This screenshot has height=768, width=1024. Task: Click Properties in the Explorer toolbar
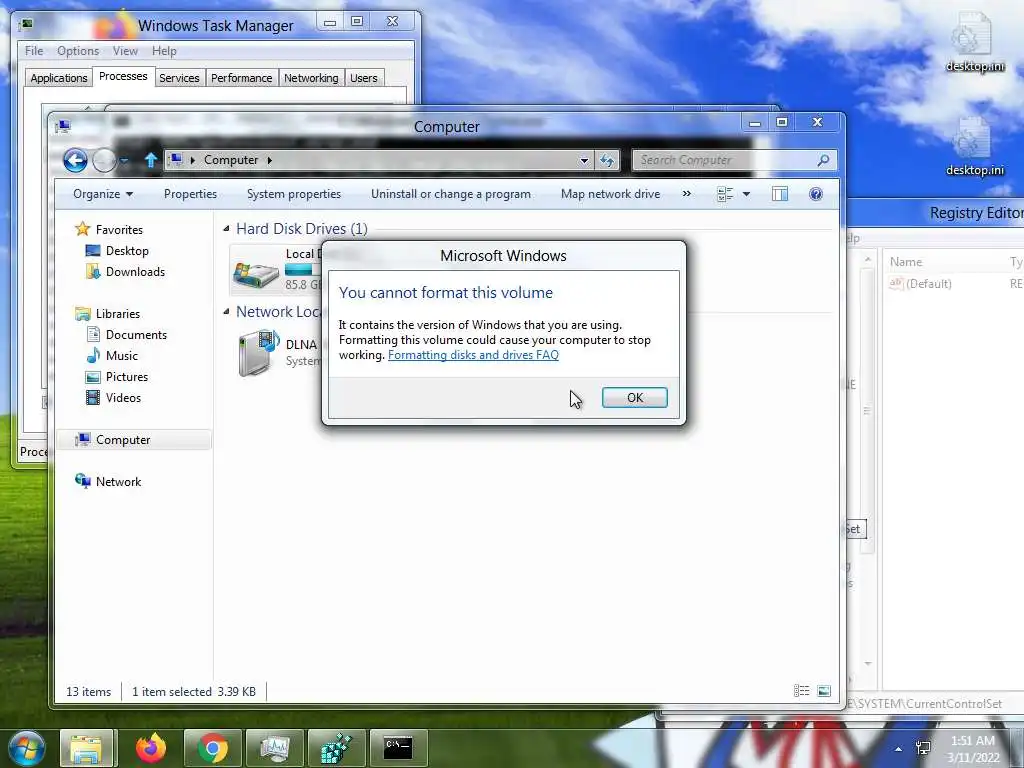190,194
